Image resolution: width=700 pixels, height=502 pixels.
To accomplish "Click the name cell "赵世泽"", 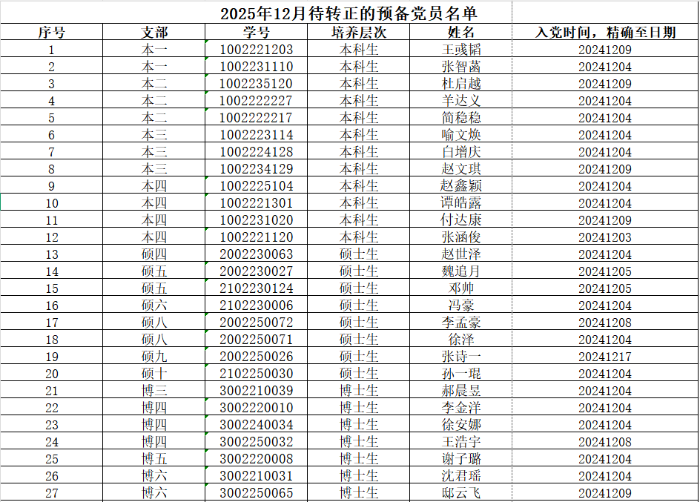I will tap(461, 254).
